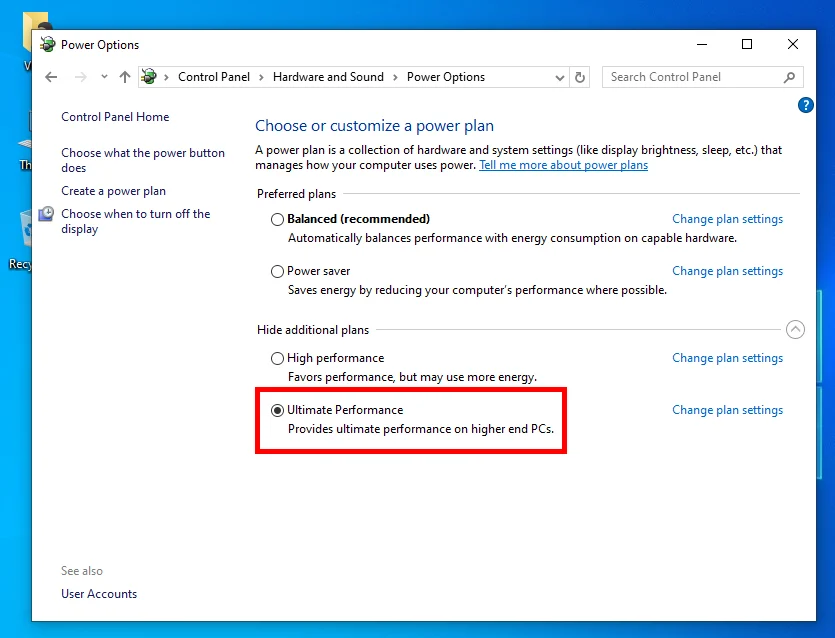This screenshot has width=835, height=638.
Task: Click Control Panel in the breadcrumb
Action: [x=214, y=77]
